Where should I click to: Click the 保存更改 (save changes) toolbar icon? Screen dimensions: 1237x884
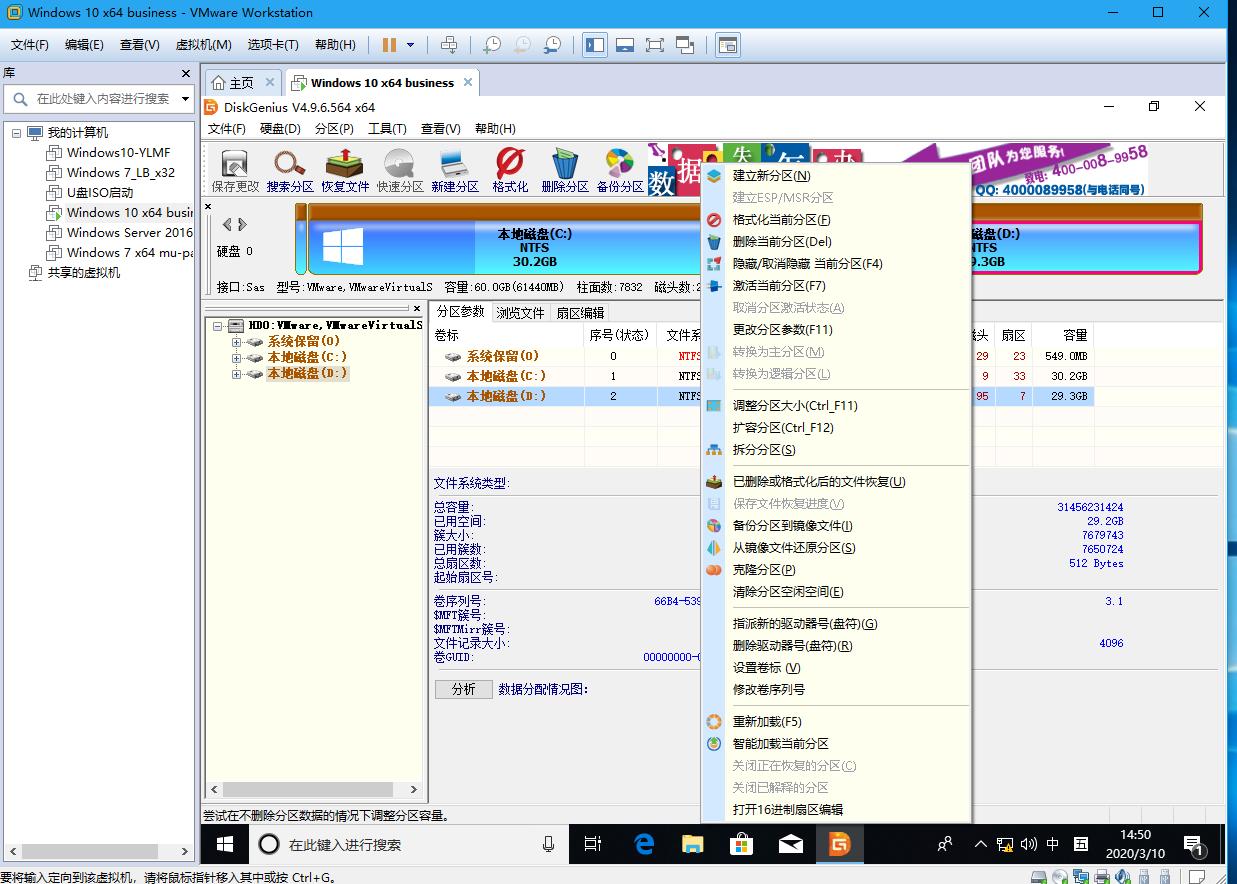pos(234,168)
